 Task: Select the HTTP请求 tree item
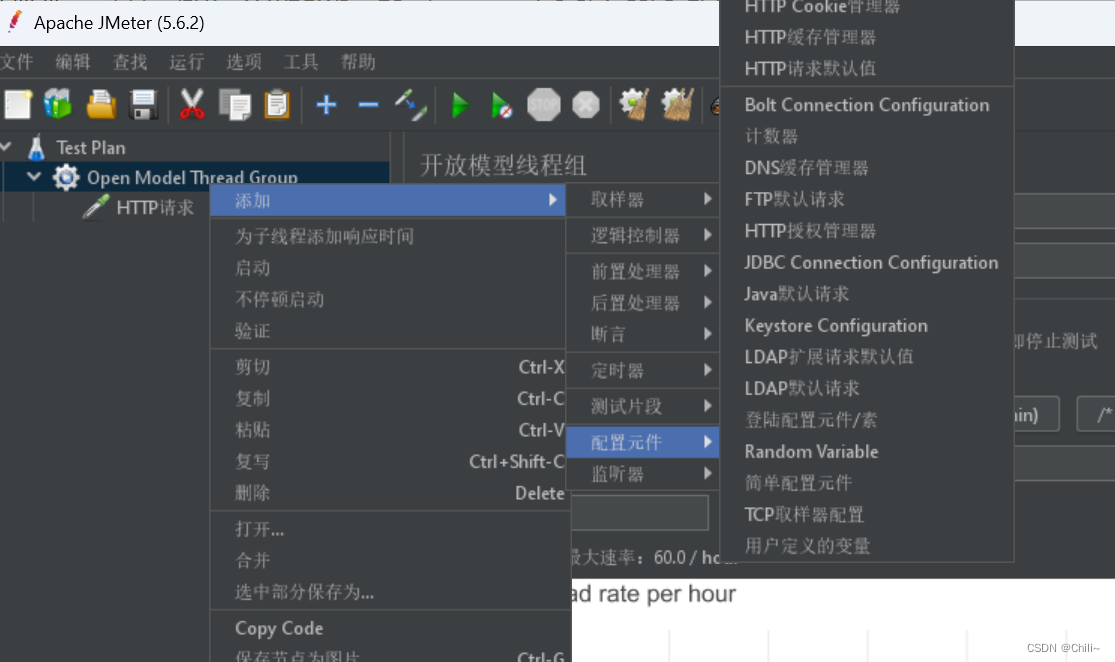155,208
